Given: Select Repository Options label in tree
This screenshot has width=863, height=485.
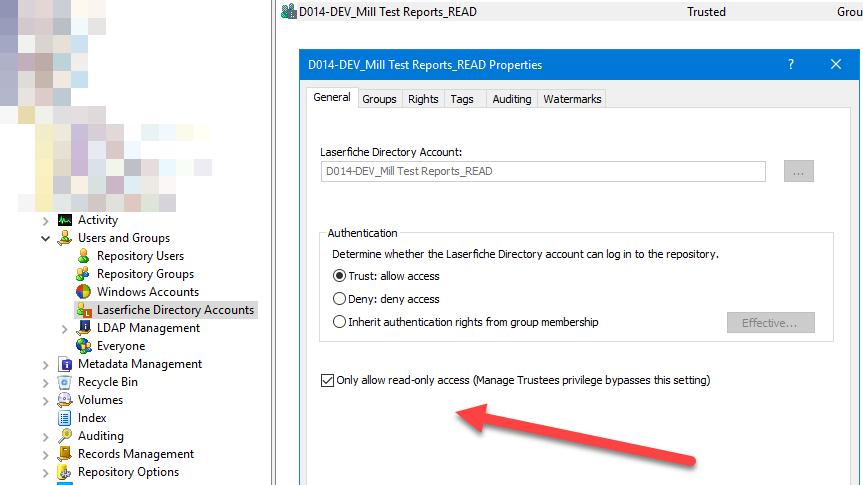Looking at the screenshot, I should click(x=128, y=472).
